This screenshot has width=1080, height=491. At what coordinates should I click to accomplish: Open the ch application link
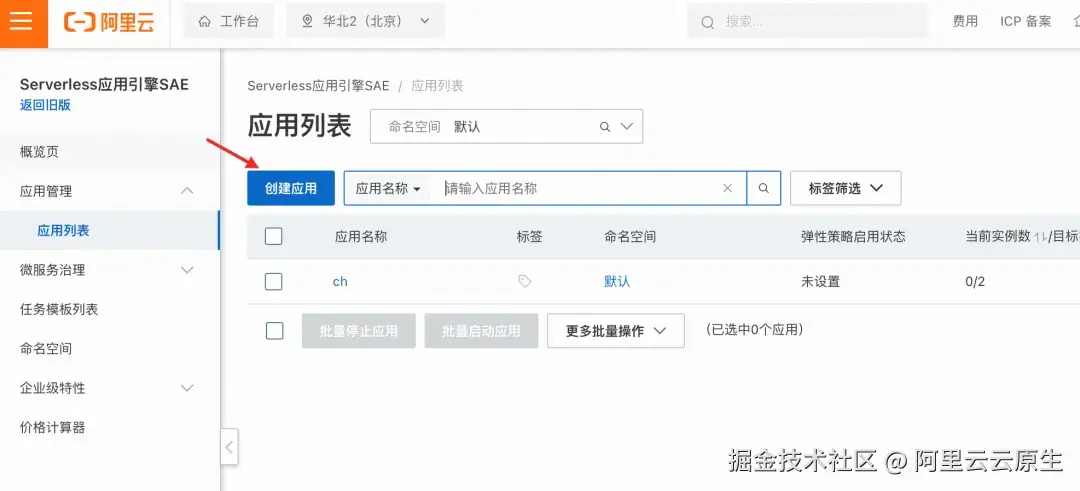click(340, 281)
